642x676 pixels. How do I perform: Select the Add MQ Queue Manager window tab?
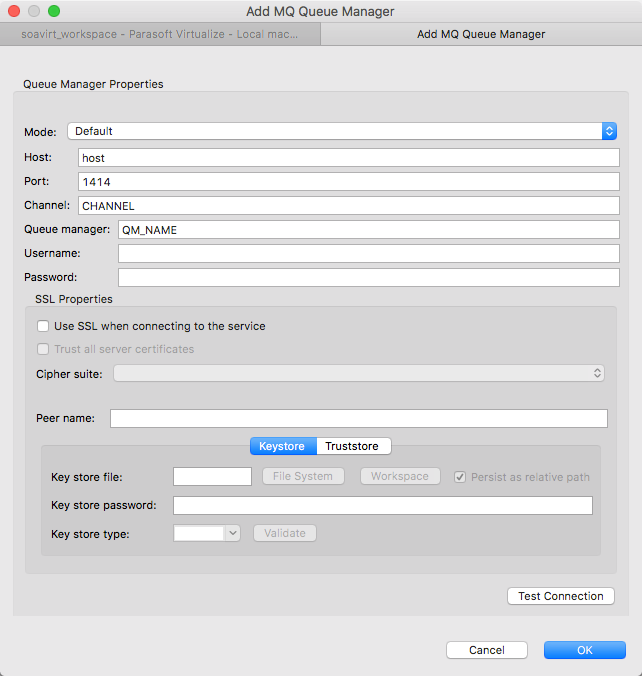481,34
